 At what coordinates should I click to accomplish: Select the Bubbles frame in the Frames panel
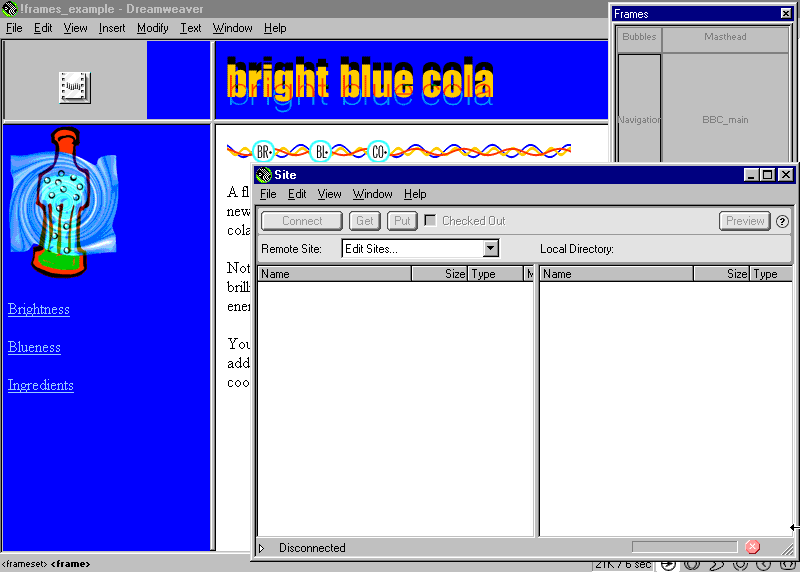[639, 39]
